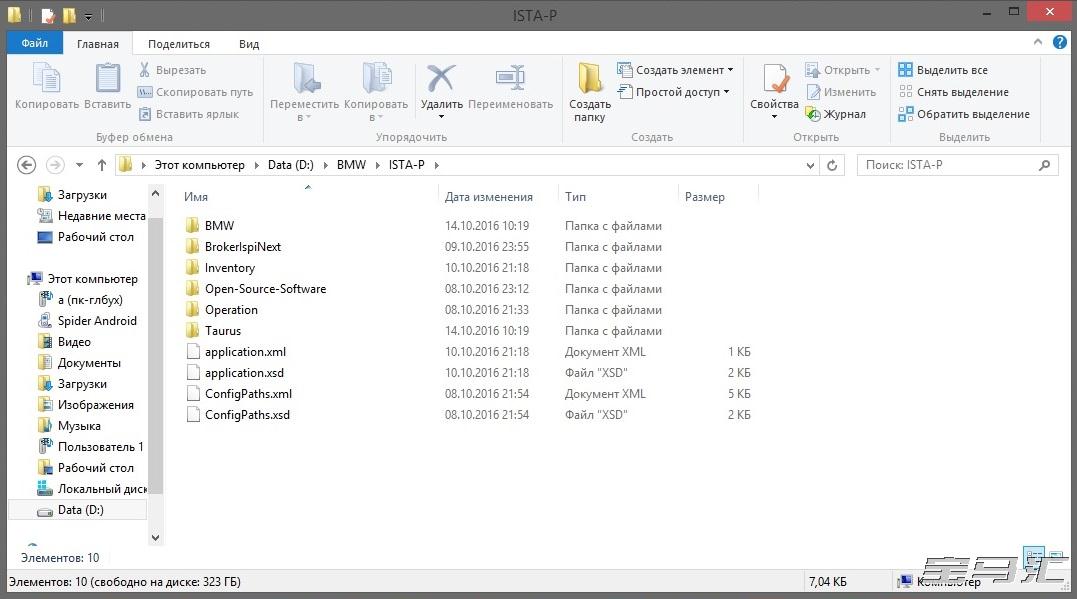Click Создать папку folder icon
This screenshot has height=599, width=1077.
click(x=589, y=78)
